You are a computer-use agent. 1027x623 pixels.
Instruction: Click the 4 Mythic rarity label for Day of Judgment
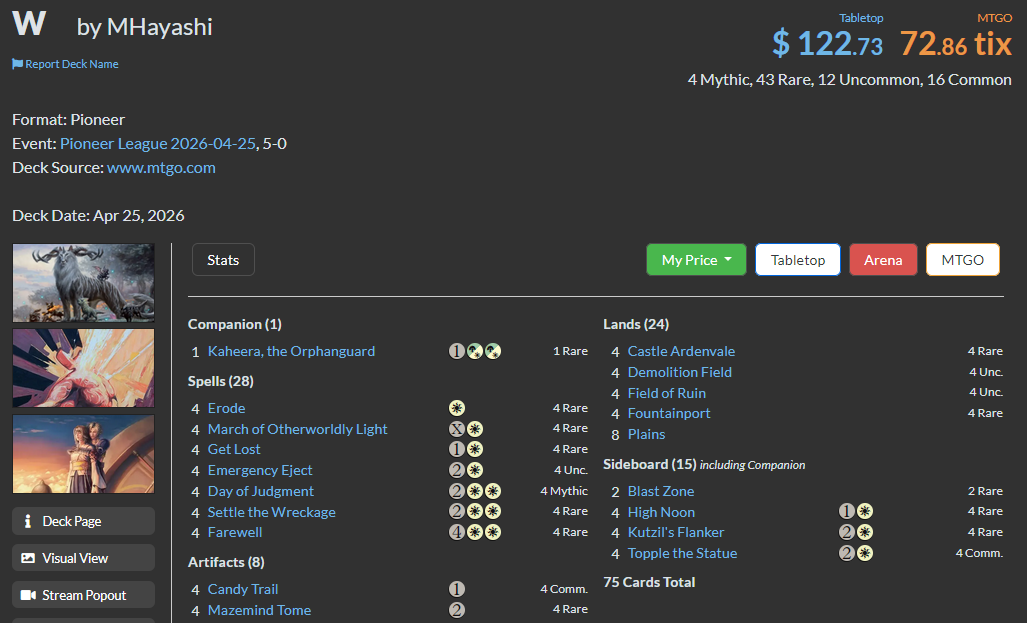coord(564,491)
